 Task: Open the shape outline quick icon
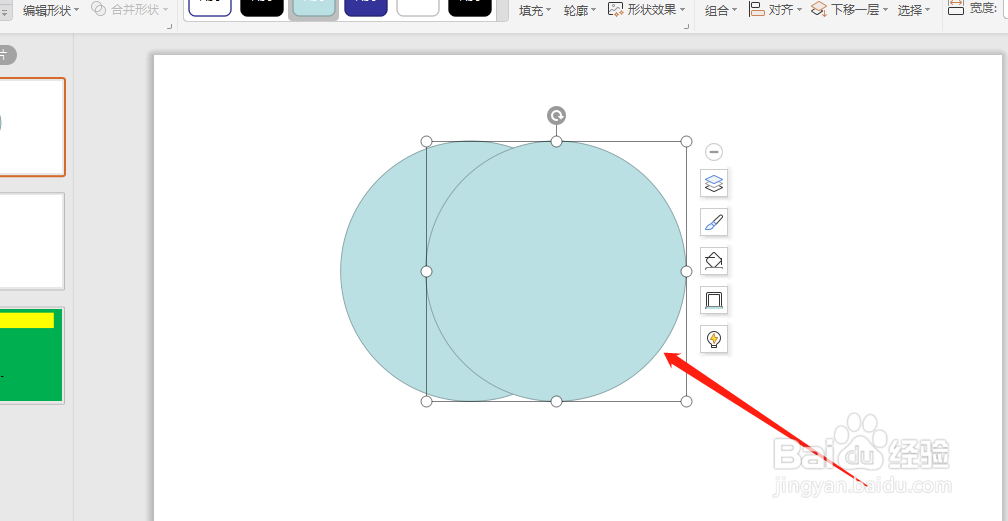pyautogui.click(x=714, y=300)
